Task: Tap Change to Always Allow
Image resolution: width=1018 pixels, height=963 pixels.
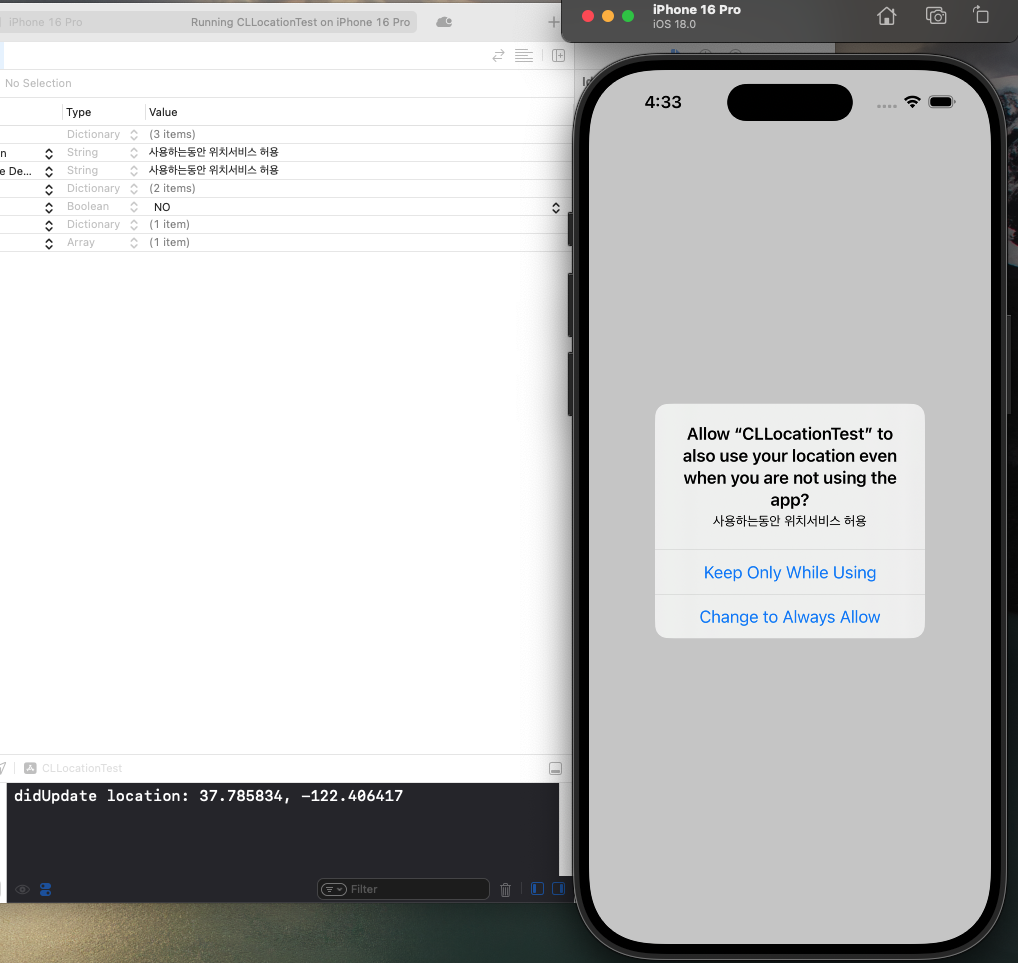Action: tap(789, 617)
